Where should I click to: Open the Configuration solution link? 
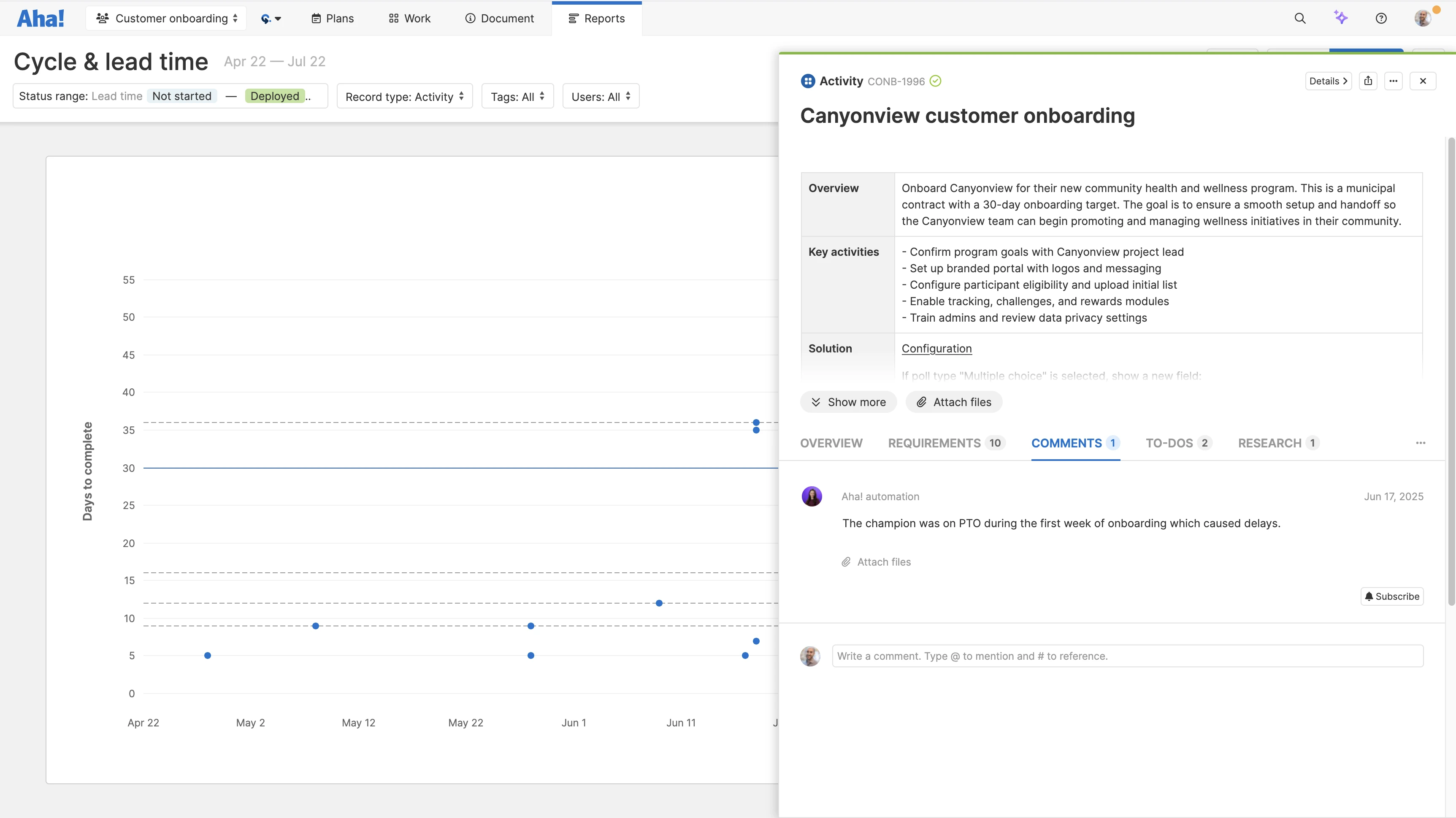pyautogui.click(x=936, y=348)
